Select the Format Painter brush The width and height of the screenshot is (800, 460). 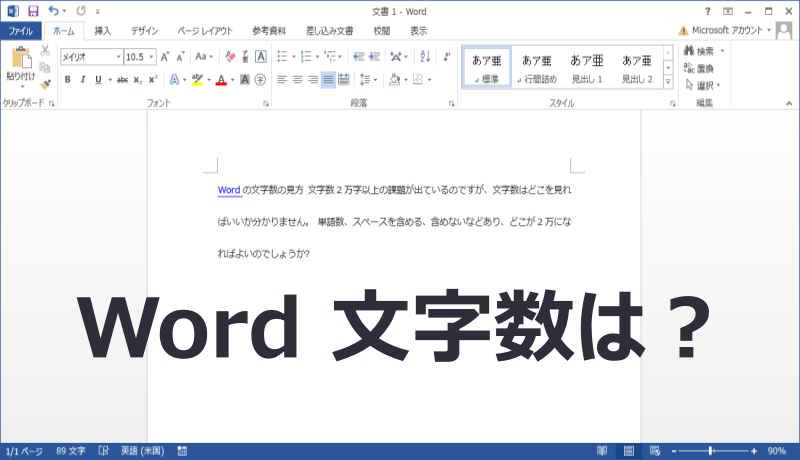click(45, 84)
